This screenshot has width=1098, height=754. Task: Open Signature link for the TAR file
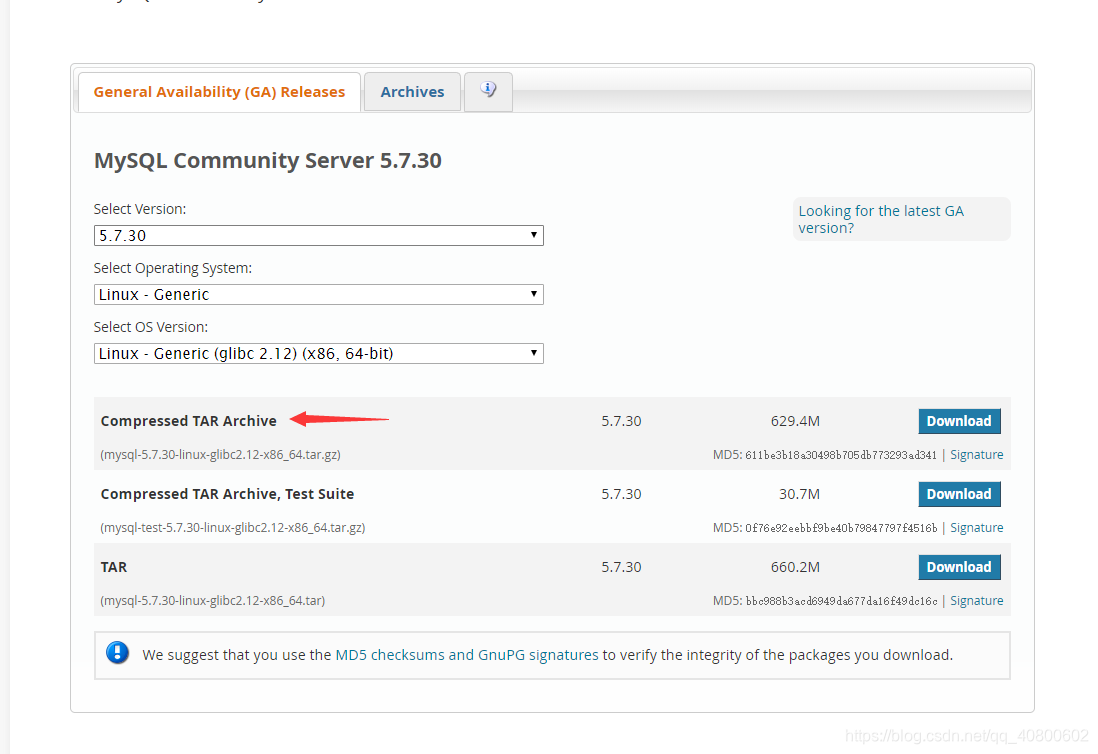[976, 600]
